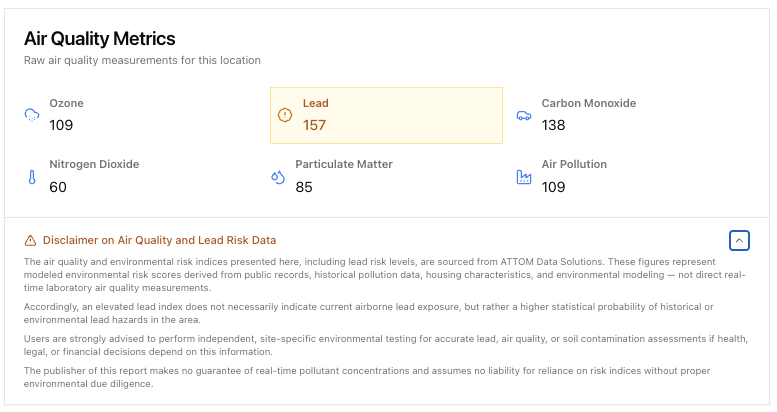Click the Air Pollution label
Screen dimensions: 777x412
click(574, 164)
